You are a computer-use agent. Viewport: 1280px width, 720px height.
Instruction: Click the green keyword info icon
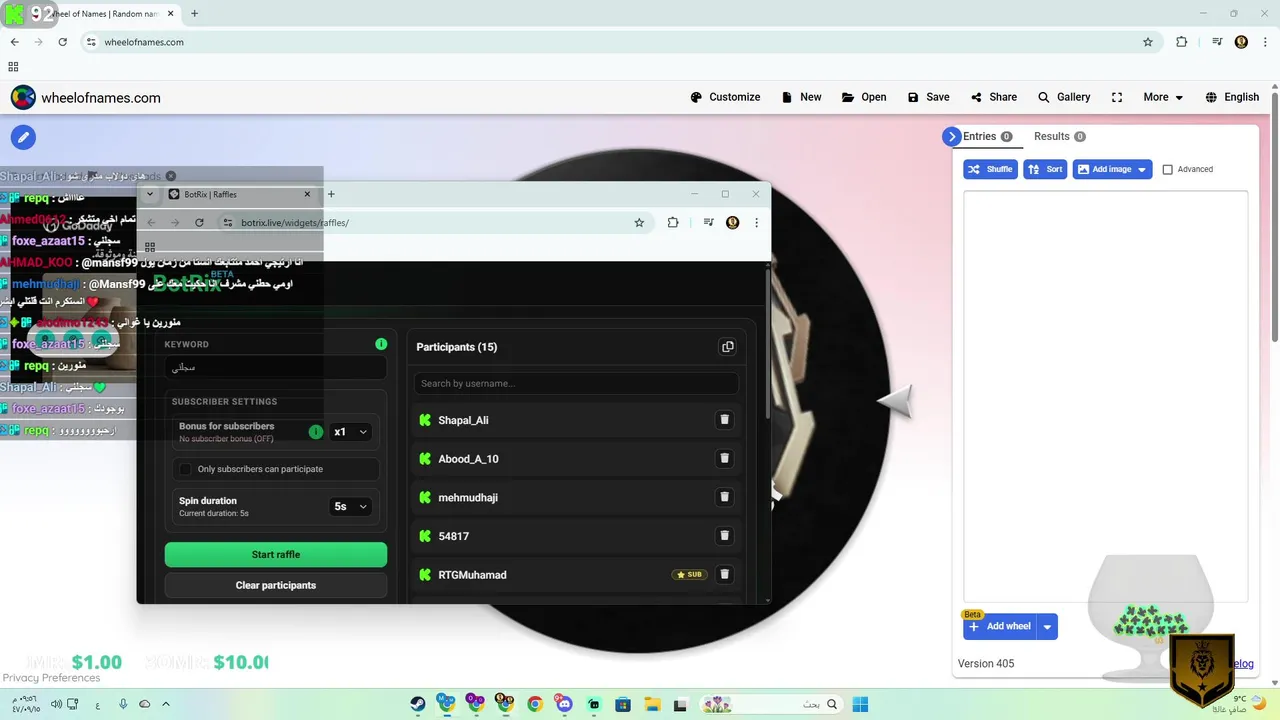click(x=381, y=344)
